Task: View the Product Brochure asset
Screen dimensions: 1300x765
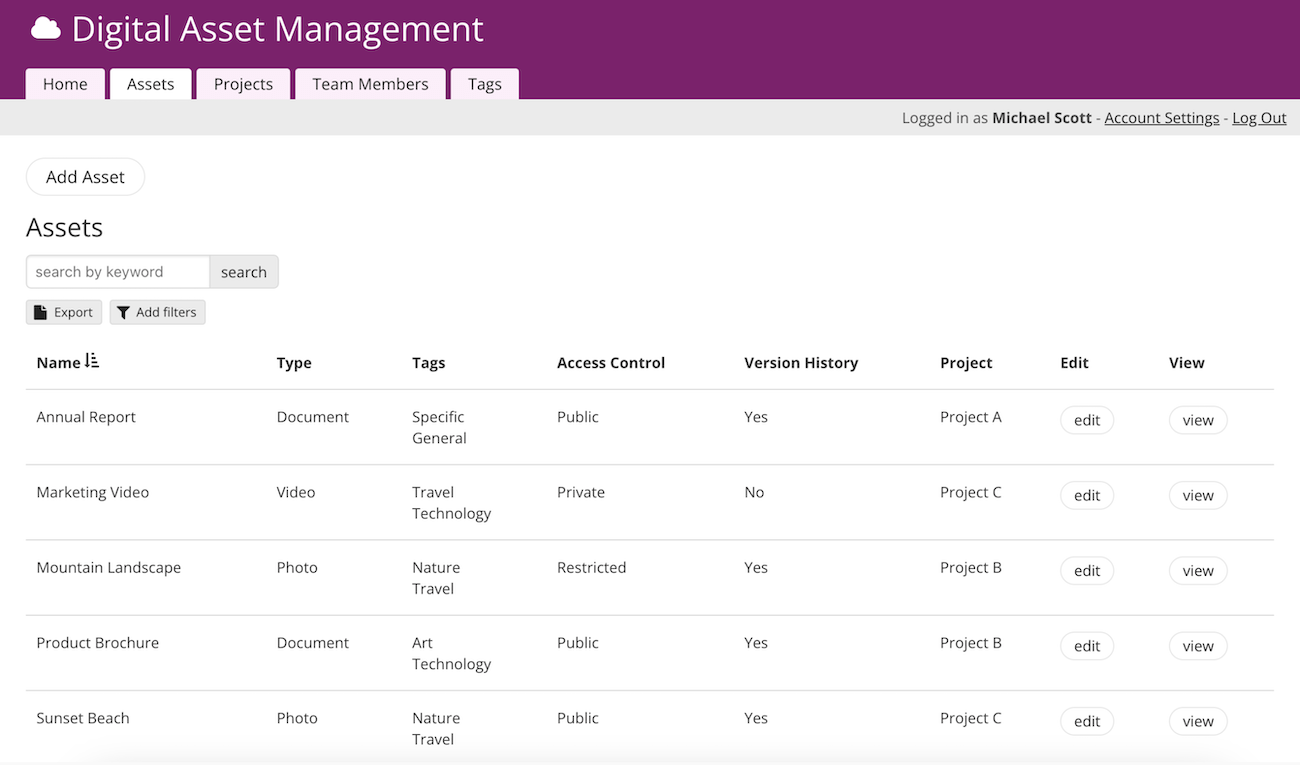Action: point(1198,646)
